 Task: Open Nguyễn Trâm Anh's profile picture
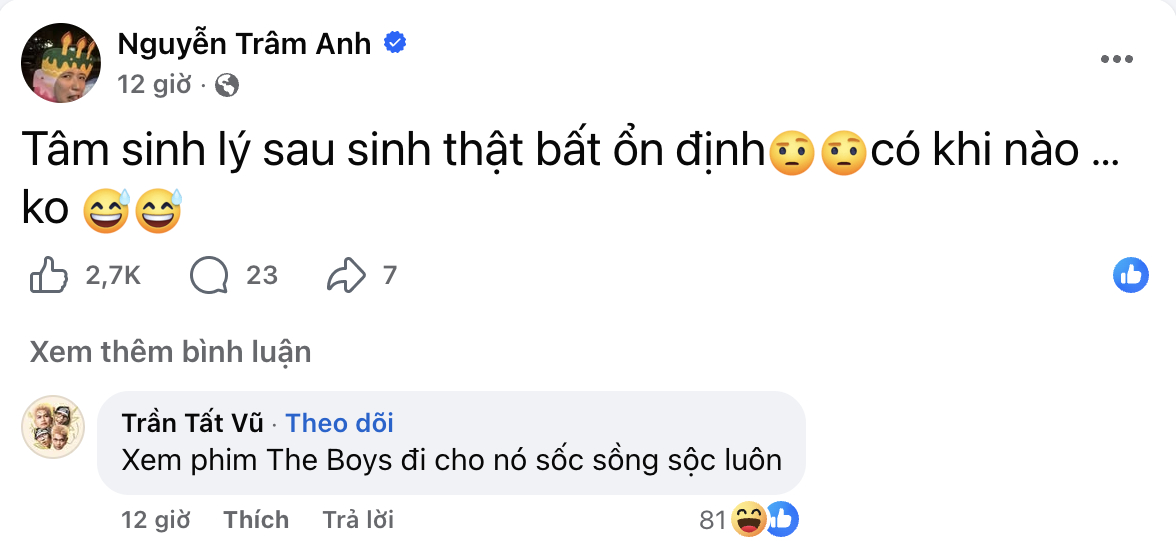tap(61, 63)
